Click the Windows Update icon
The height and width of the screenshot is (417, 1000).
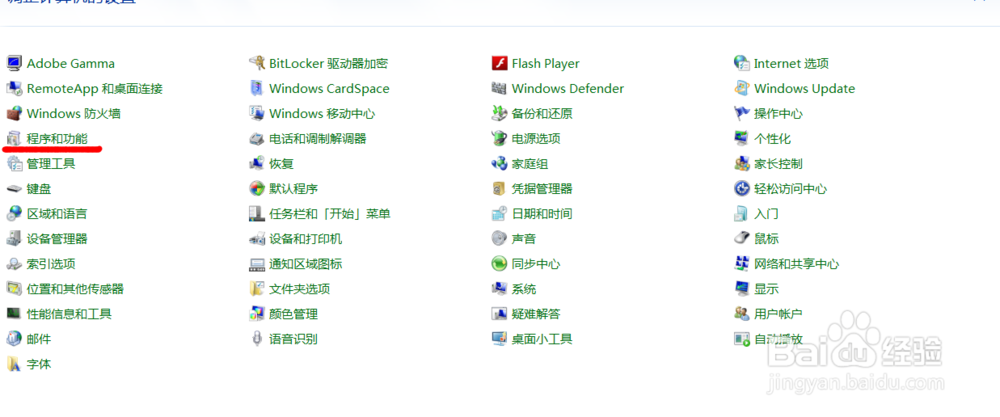click(x=742, y=88)
